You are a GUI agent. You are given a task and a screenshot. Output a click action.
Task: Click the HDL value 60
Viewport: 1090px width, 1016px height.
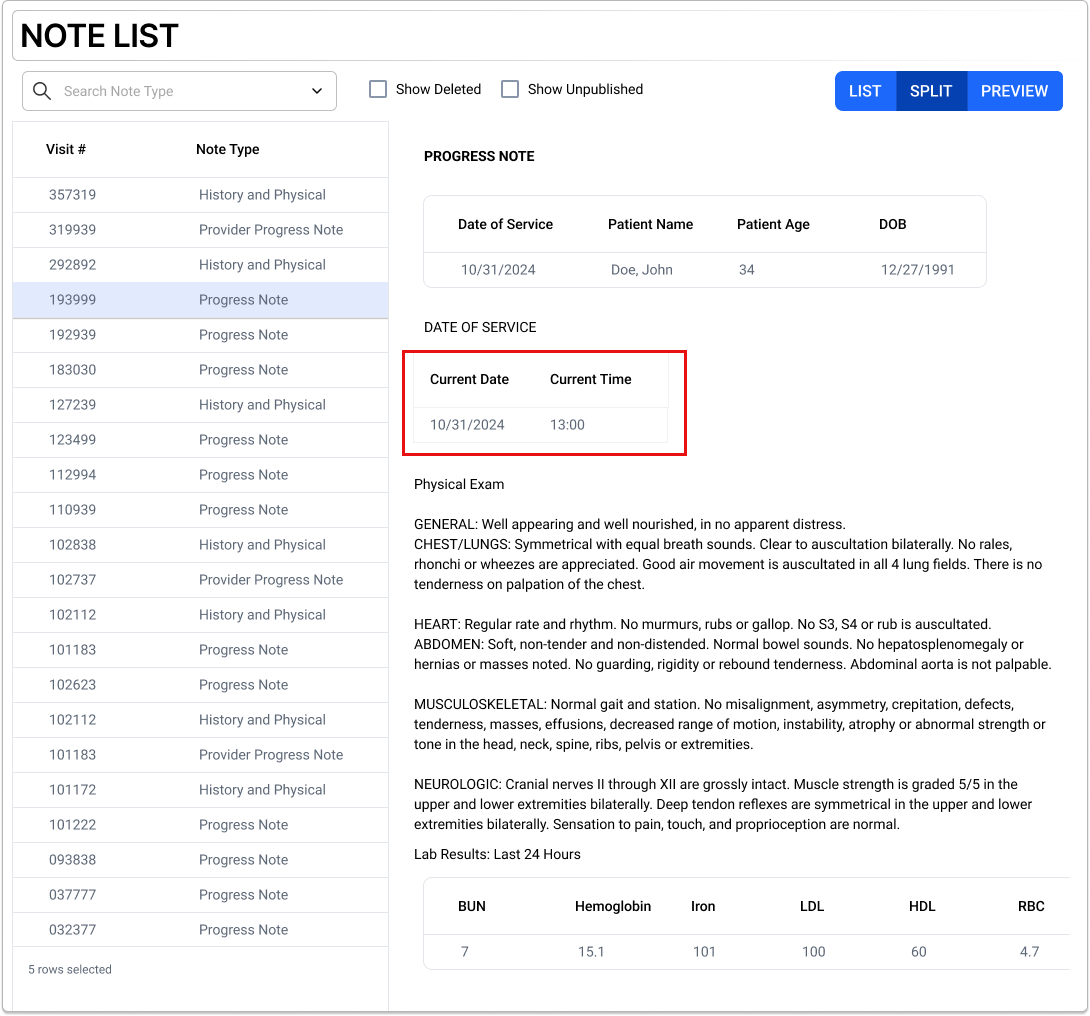pos(919,952)
